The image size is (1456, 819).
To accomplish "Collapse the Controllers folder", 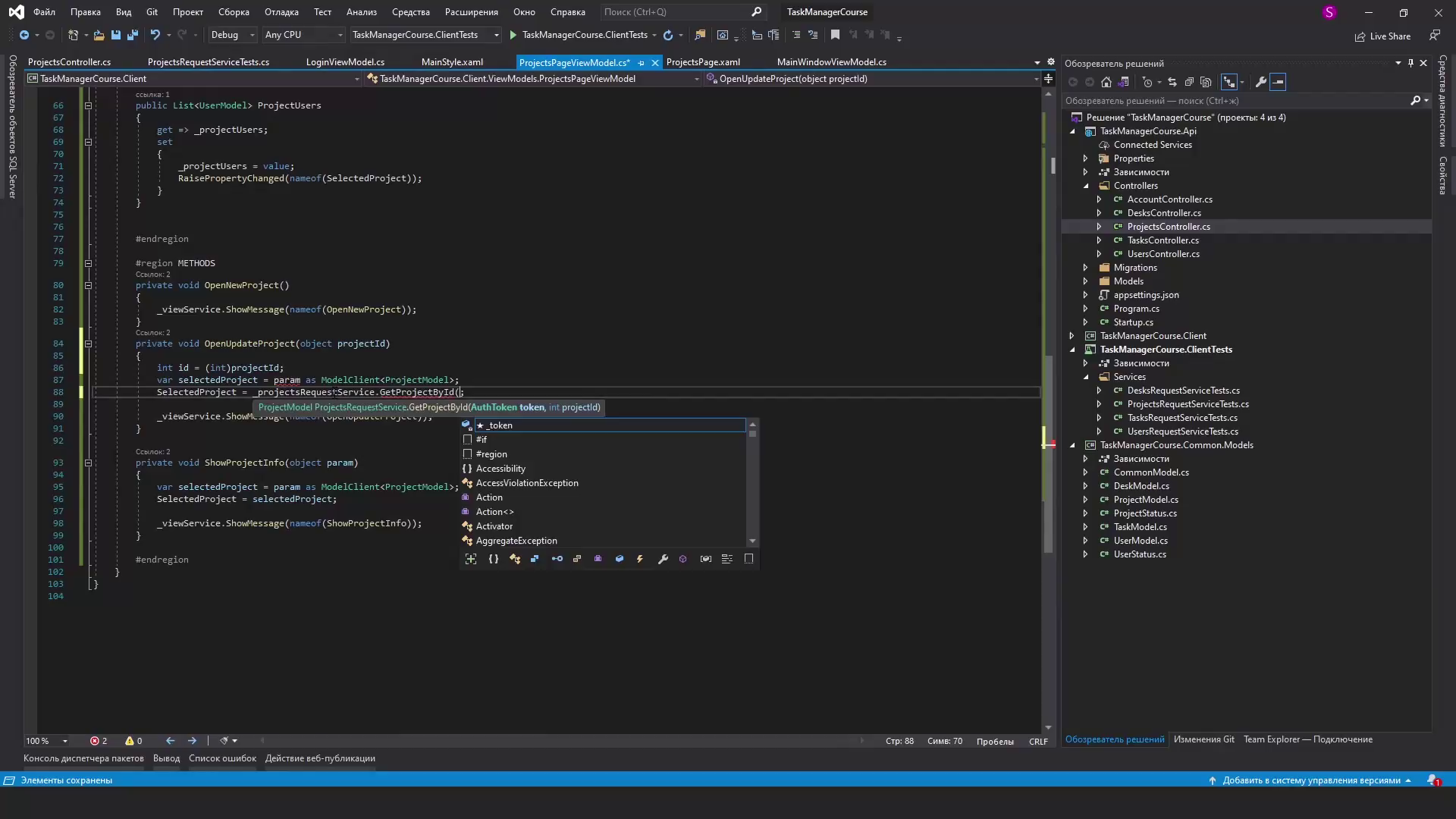I will coord(1085,186).
